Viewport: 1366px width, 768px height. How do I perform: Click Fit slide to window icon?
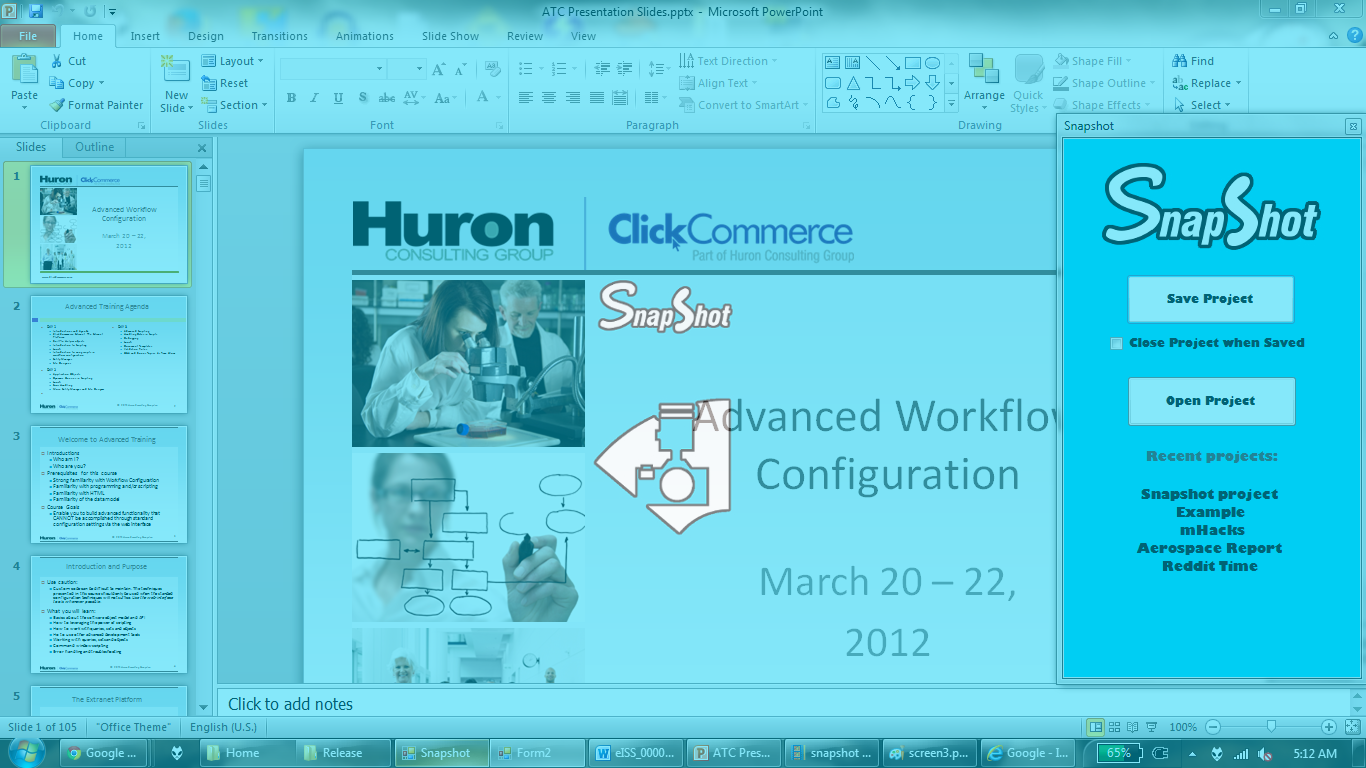tap(1352, 727)
